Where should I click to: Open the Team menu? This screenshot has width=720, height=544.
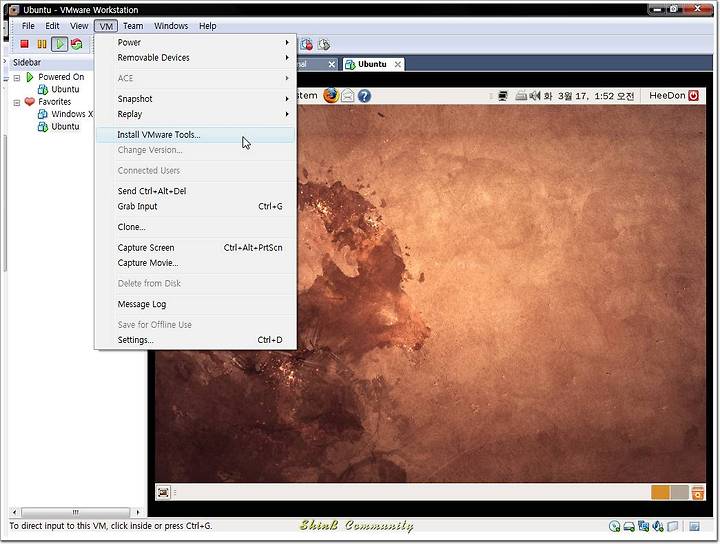click(x=133, y=26)
